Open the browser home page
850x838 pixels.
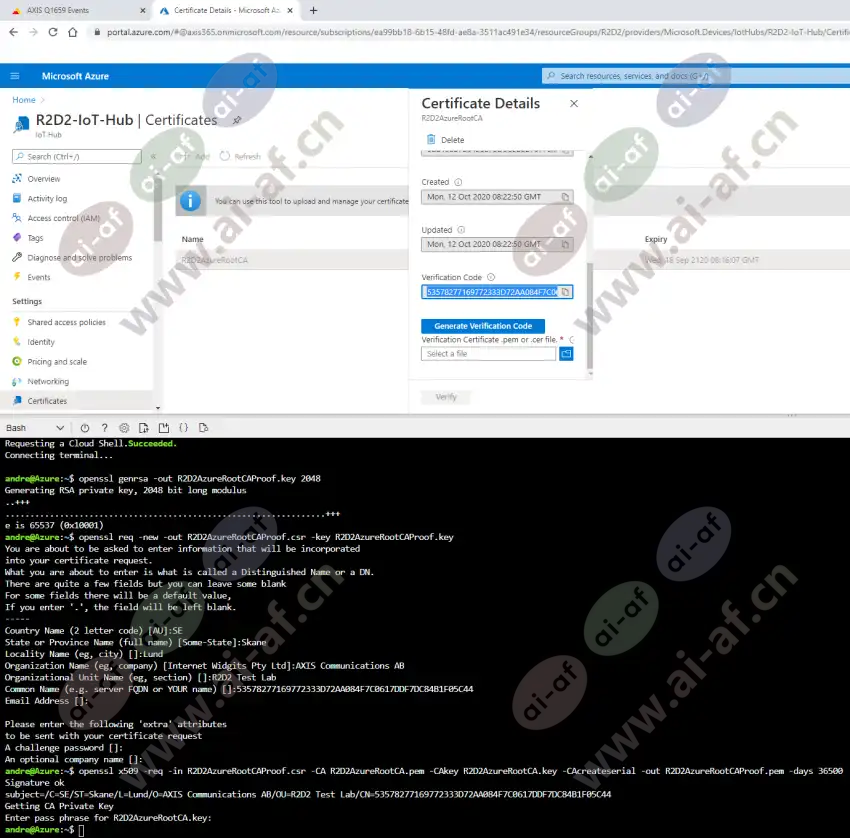73,32
